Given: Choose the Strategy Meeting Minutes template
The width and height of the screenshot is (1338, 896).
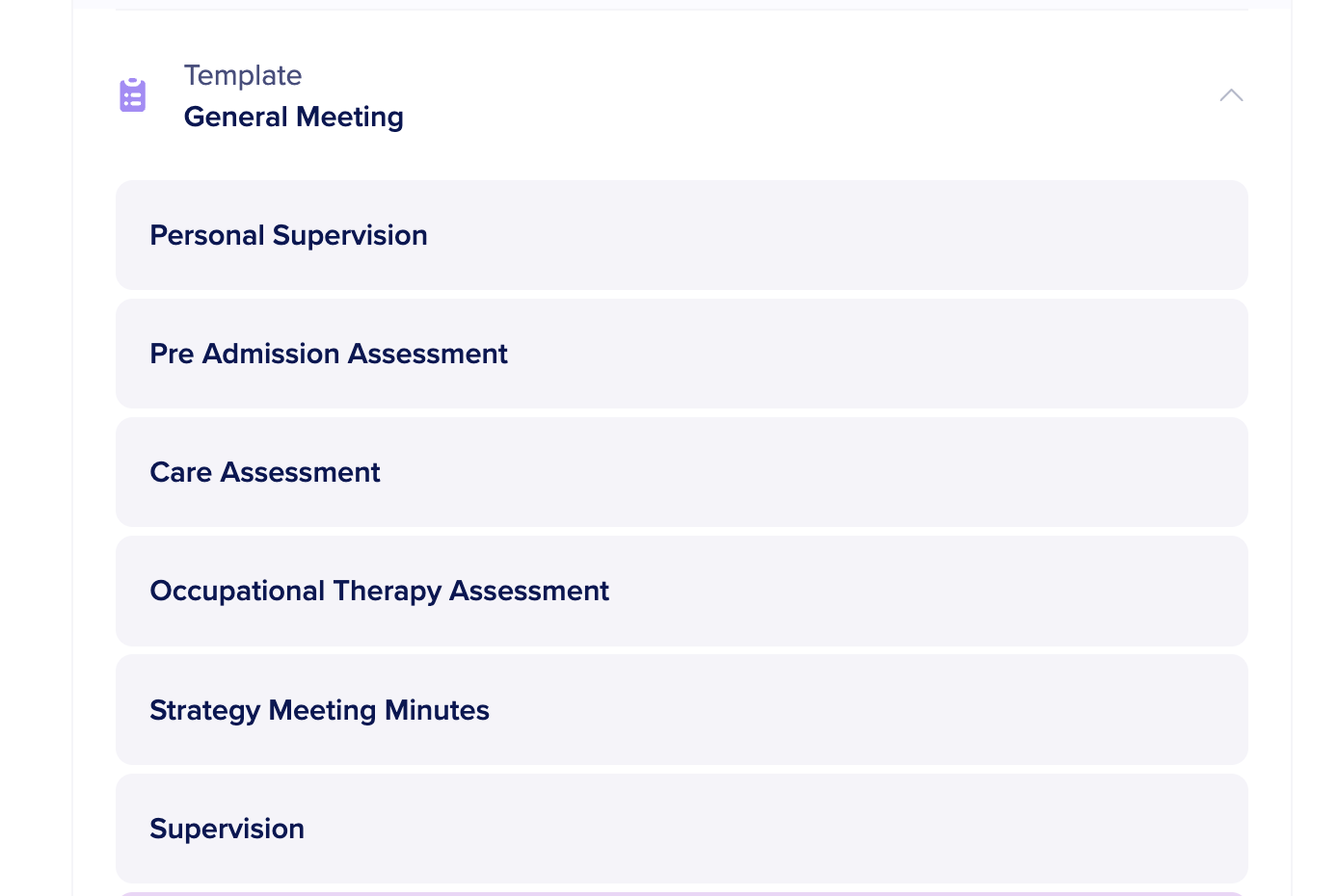Looking at the screenshot, I should pos(682,710).
